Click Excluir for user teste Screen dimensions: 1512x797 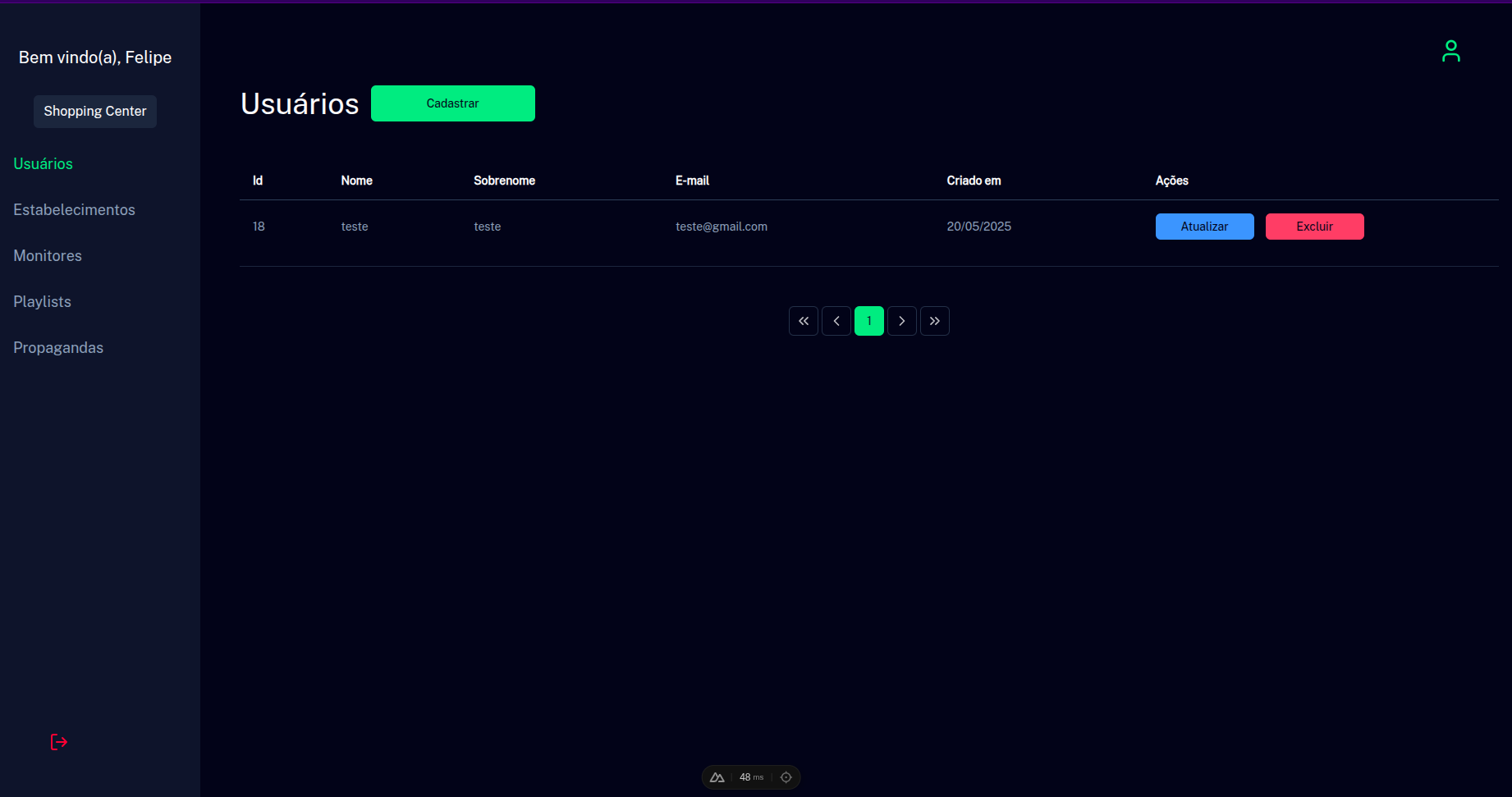click(1314, 227)
